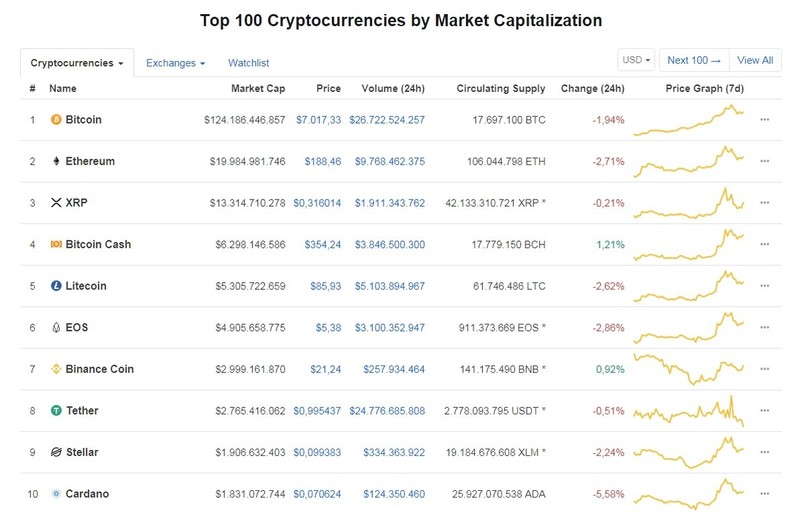Switch to the Watchlist tab

click(x=248, y=63)
